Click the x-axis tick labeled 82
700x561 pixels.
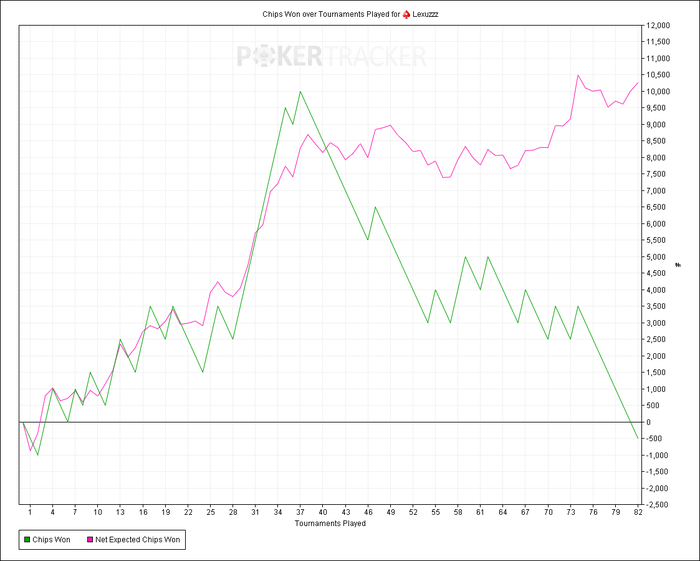coord(638,512)
